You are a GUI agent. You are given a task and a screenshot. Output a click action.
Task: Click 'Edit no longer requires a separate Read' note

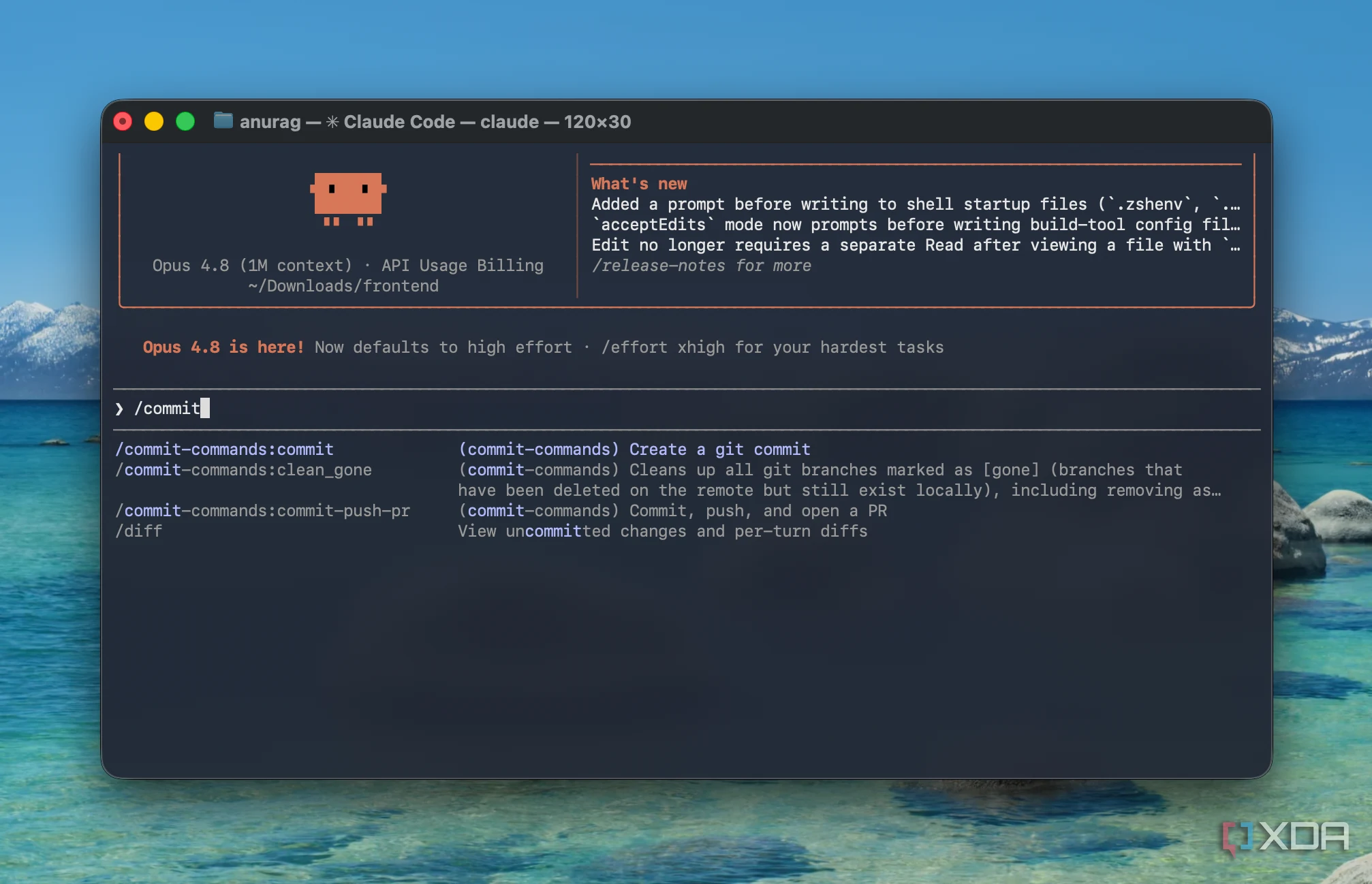click(x=916, y=245)
